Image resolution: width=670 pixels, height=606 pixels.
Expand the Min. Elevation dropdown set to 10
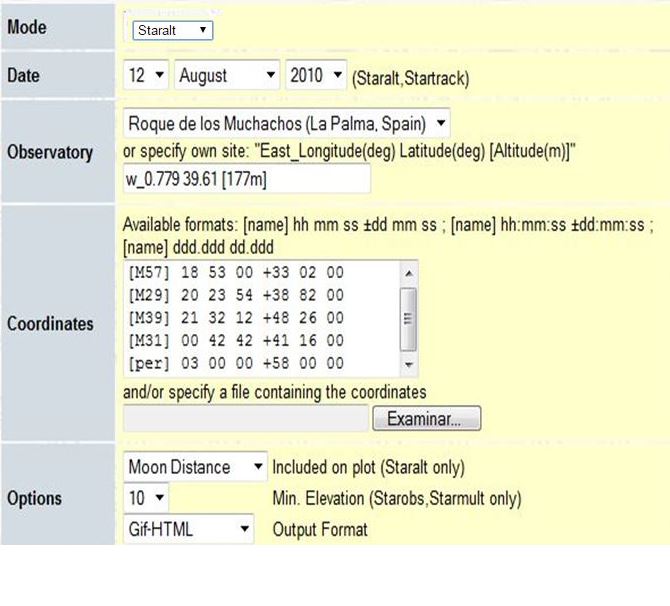146,497
